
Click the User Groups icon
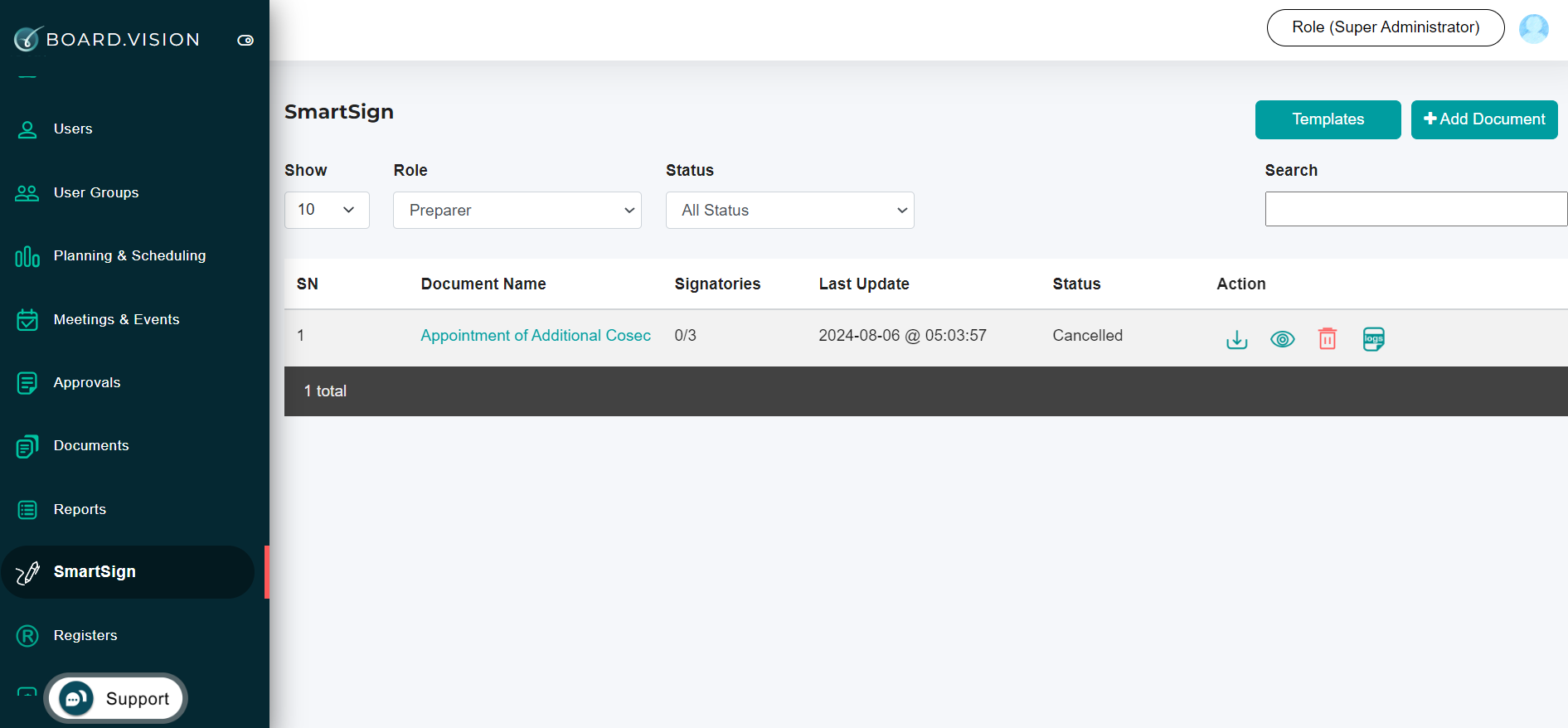[x=27, y=193]
